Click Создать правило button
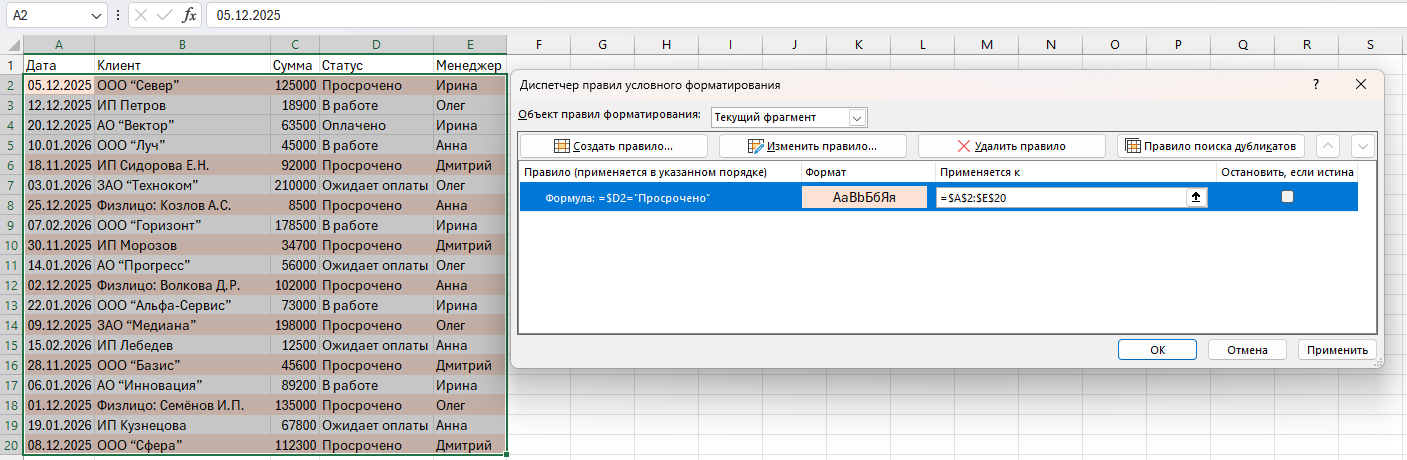 [614, 146]
